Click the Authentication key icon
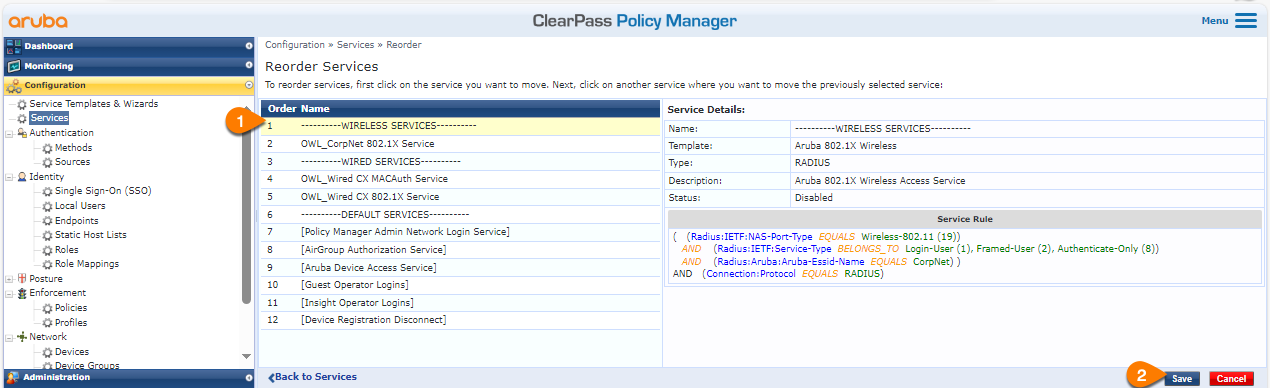The image size is (1270, 388). (x=22, y=133)
